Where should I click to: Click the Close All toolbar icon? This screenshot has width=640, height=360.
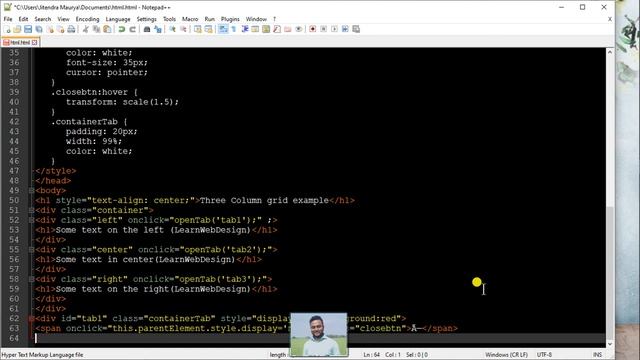(60, 29)
